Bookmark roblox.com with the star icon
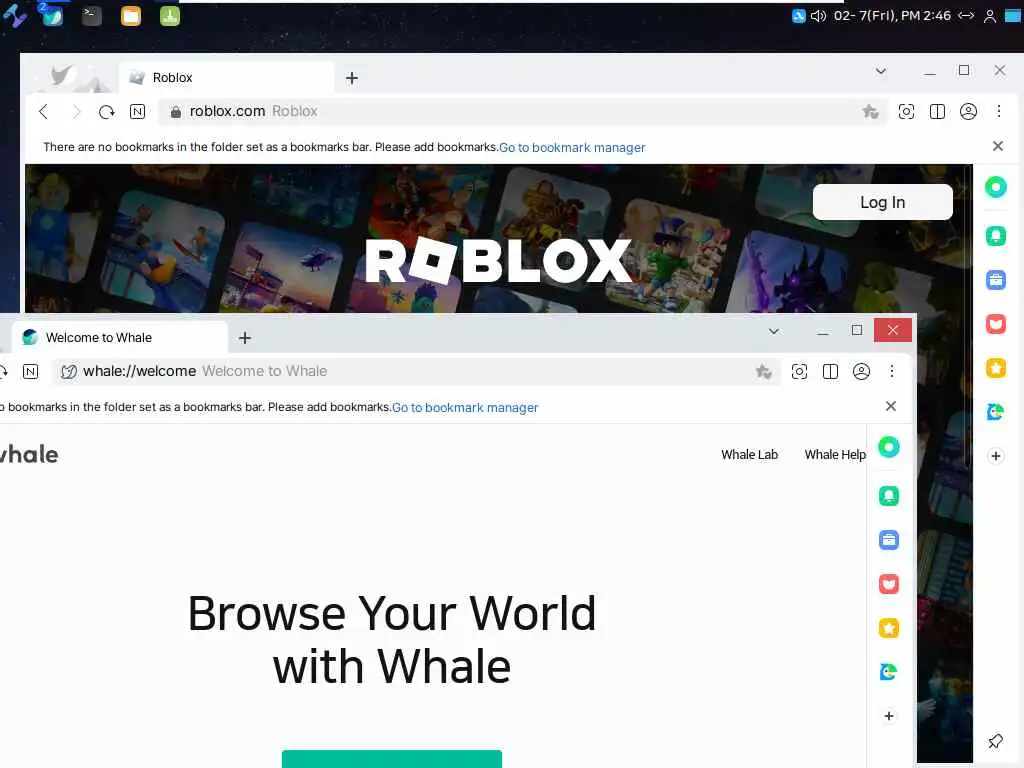1024x768 pixels. pyautogui.click(x=870, y=112)
